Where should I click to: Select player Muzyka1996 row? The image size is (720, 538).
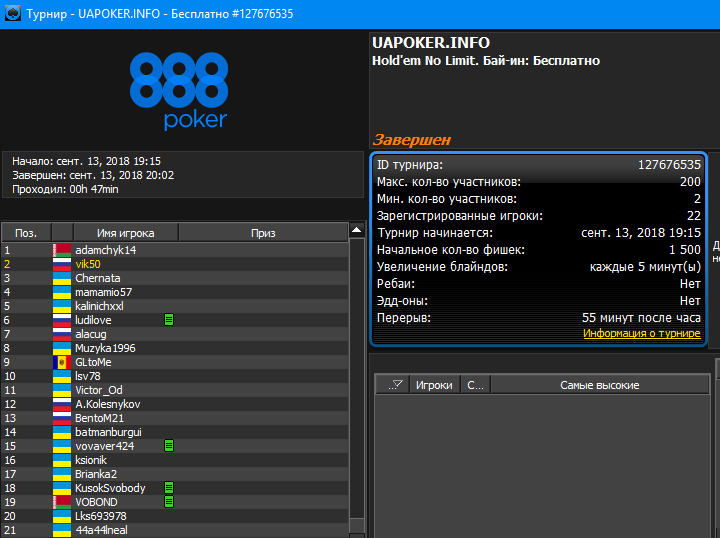[x=174, y=348]
